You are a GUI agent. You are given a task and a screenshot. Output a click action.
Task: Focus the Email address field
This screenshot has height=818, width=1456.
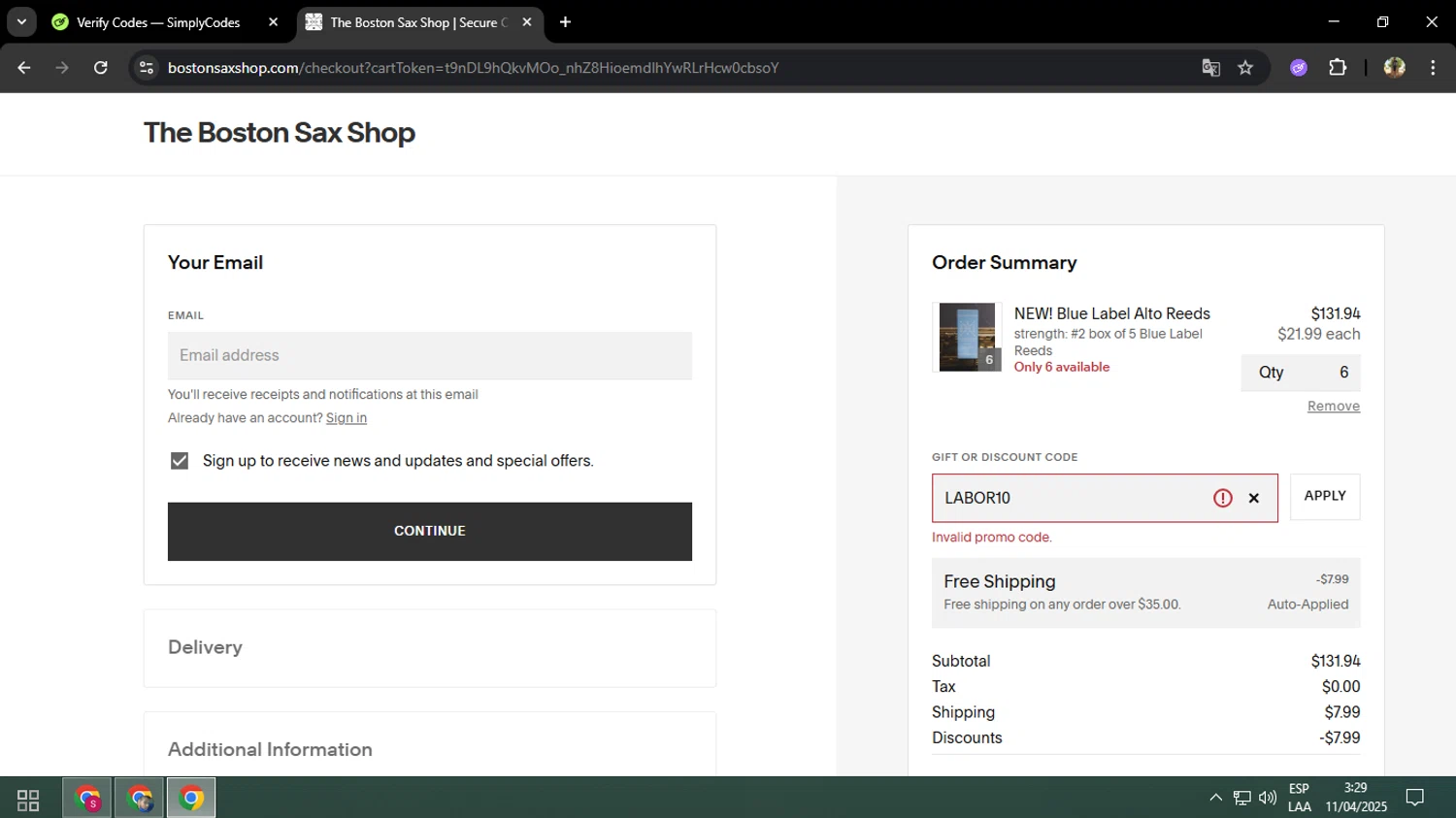point(430,355)
